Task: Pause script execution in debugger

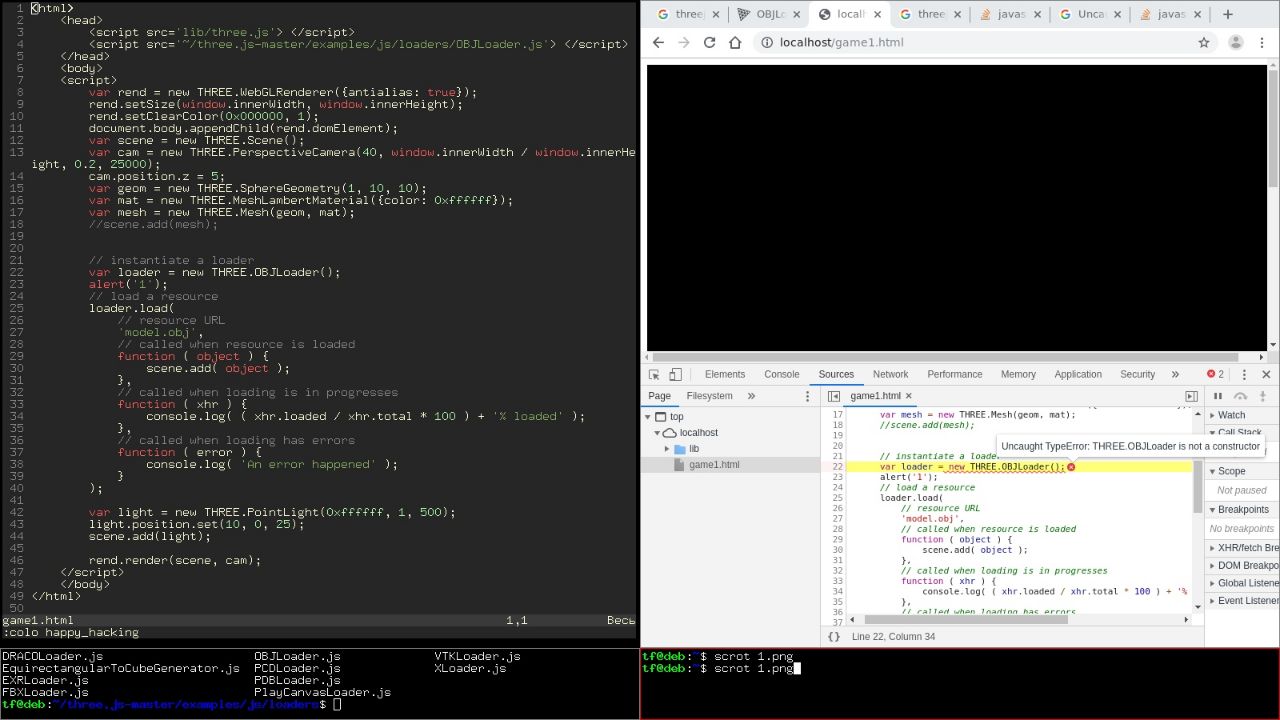Action: pyautogui.click(x=1218, y=396)
